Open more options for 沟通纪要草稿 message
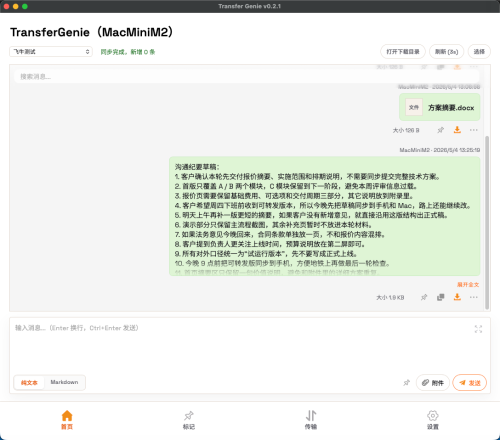 pos(474,297)
